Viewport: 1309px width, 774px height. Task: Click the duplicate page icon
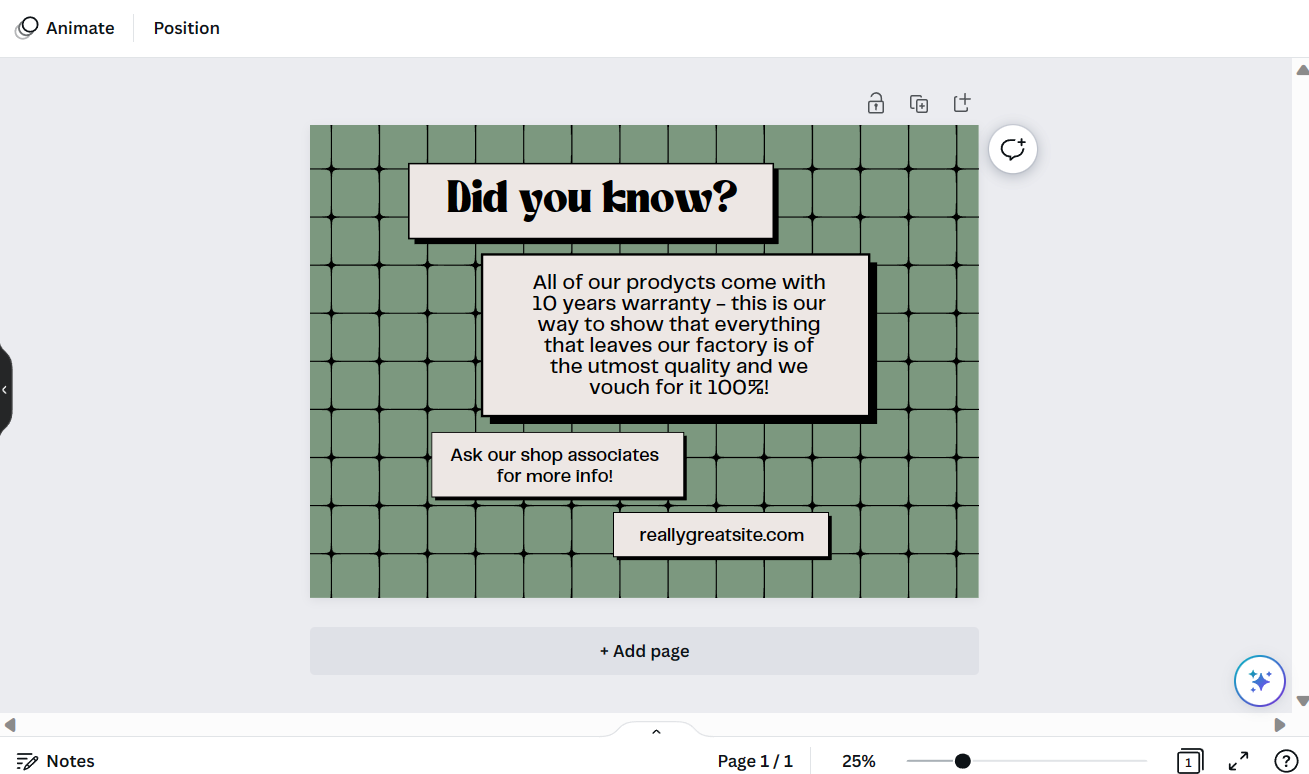coord(918,103)
